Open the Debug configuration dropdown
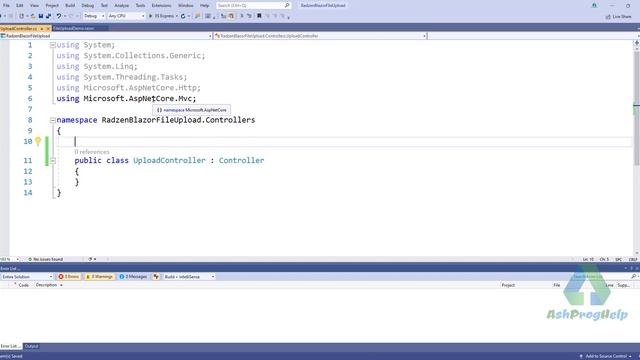Viewport: 640px width, 360px height. [94, 16]
